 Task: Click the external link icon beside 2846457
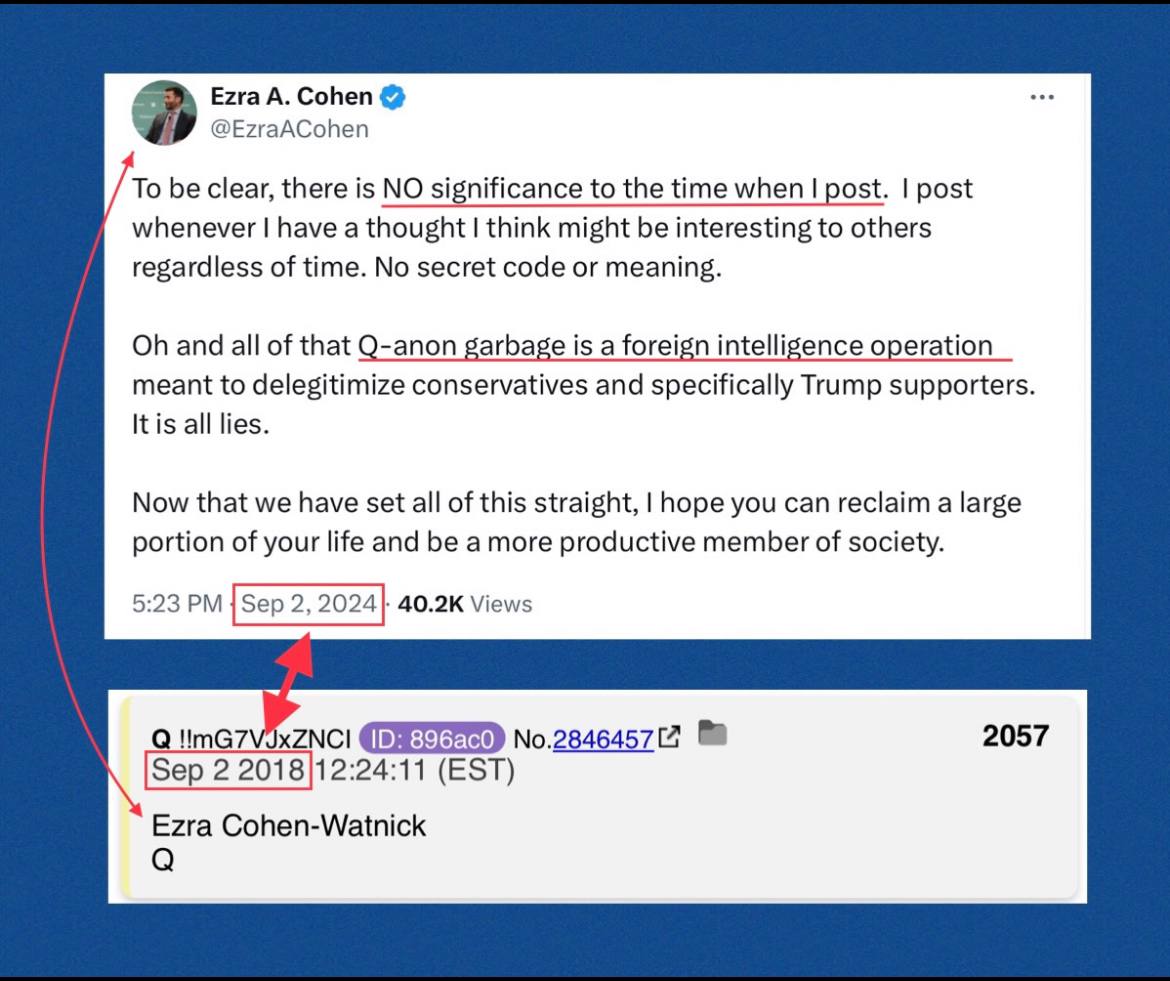pyautogui.click(x=669, y=736)
